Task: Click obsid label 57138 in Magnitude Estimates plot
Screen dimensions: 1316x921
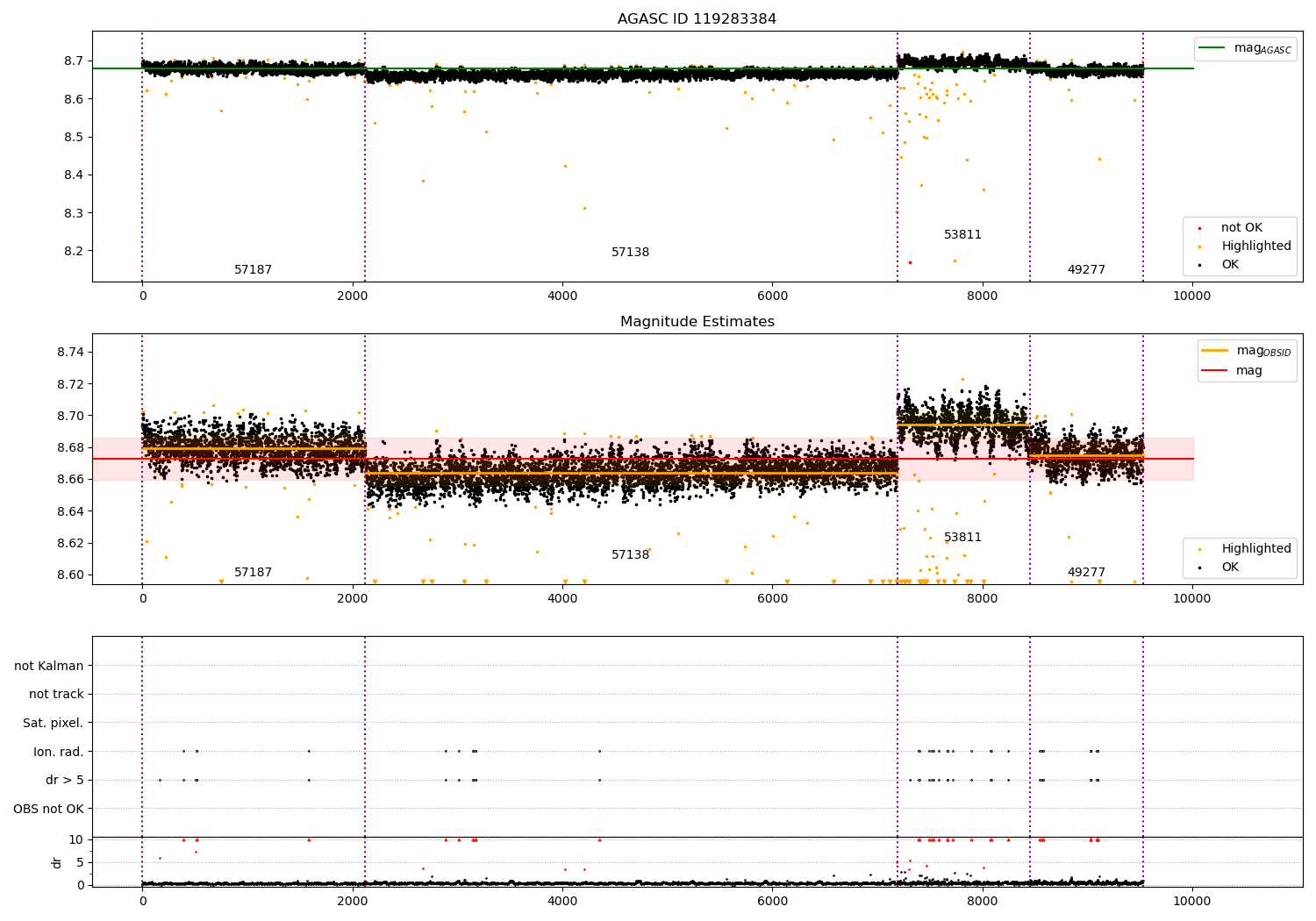Action: 630,555
